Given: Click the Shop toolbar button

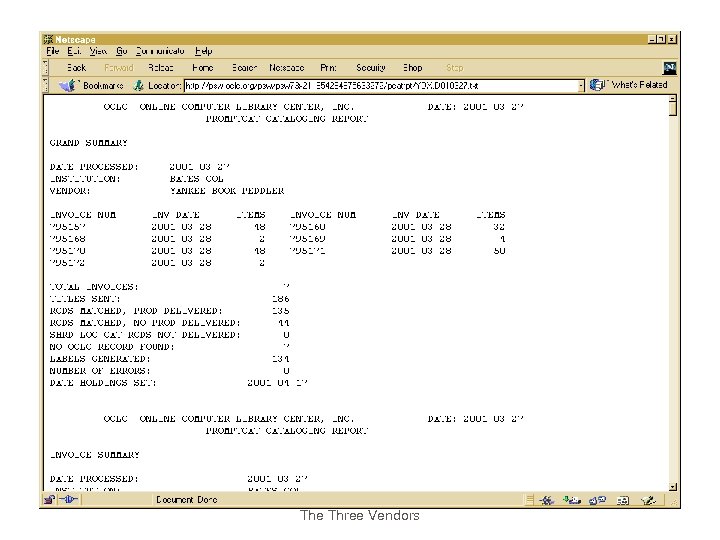Looking at the screenshot, I should (x=412, y=68).
